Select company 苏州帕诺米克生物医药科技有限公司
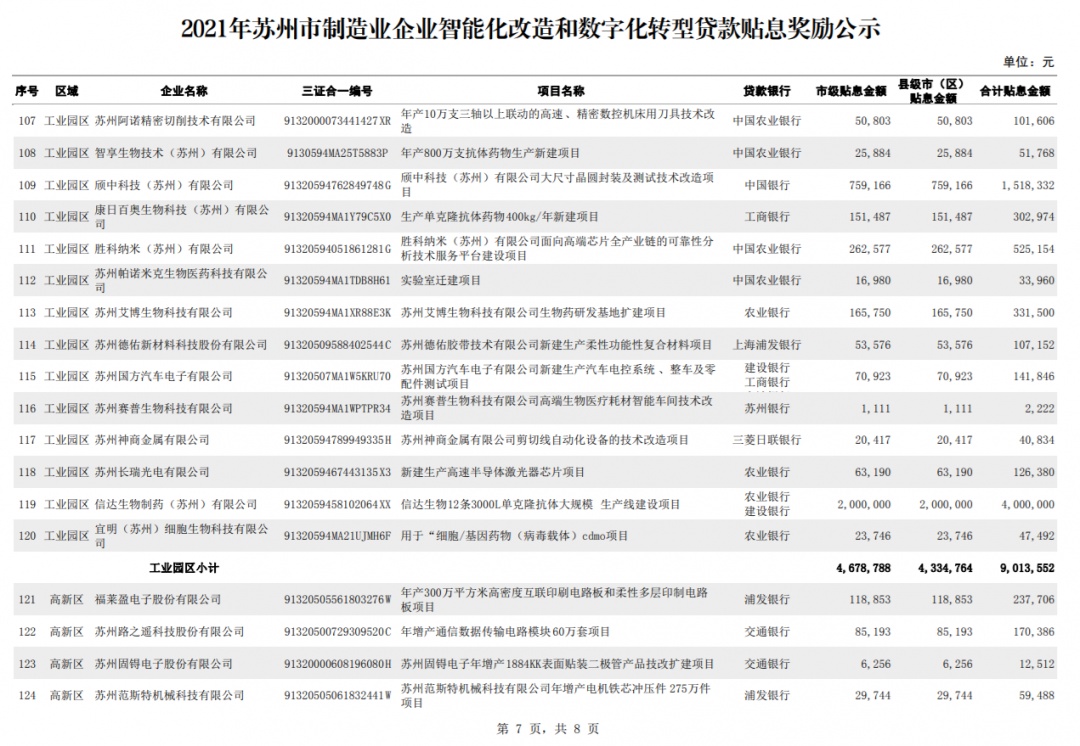1080x746 pixels. (x=181, y=280)
